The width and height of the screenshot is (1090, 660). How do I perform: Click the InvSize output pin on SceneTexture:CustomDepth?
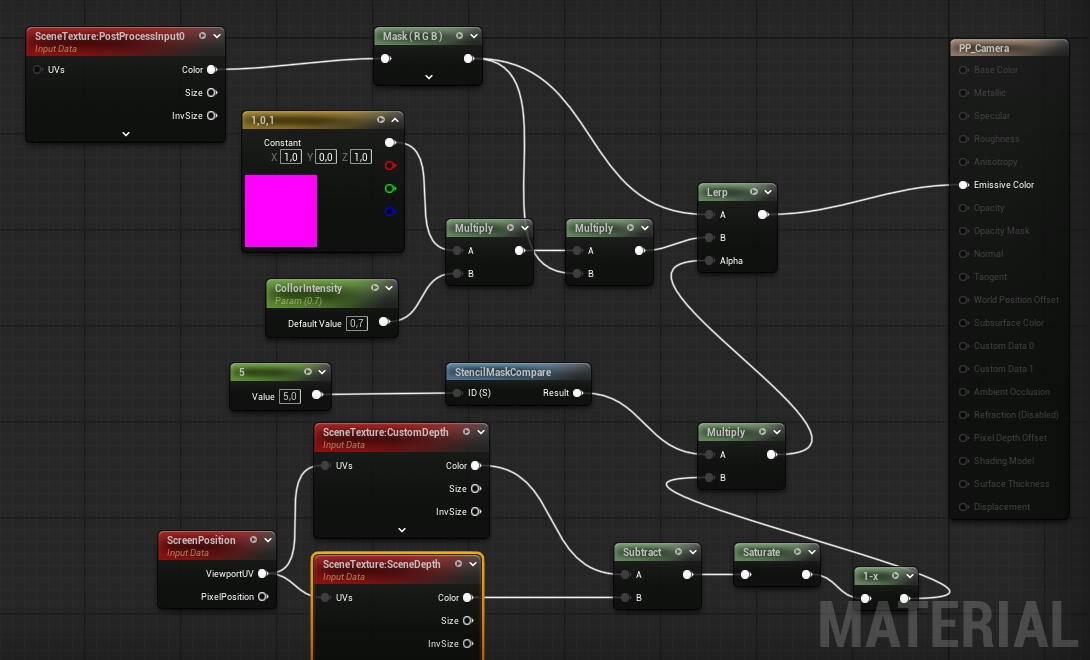click(x=476, y=512)
